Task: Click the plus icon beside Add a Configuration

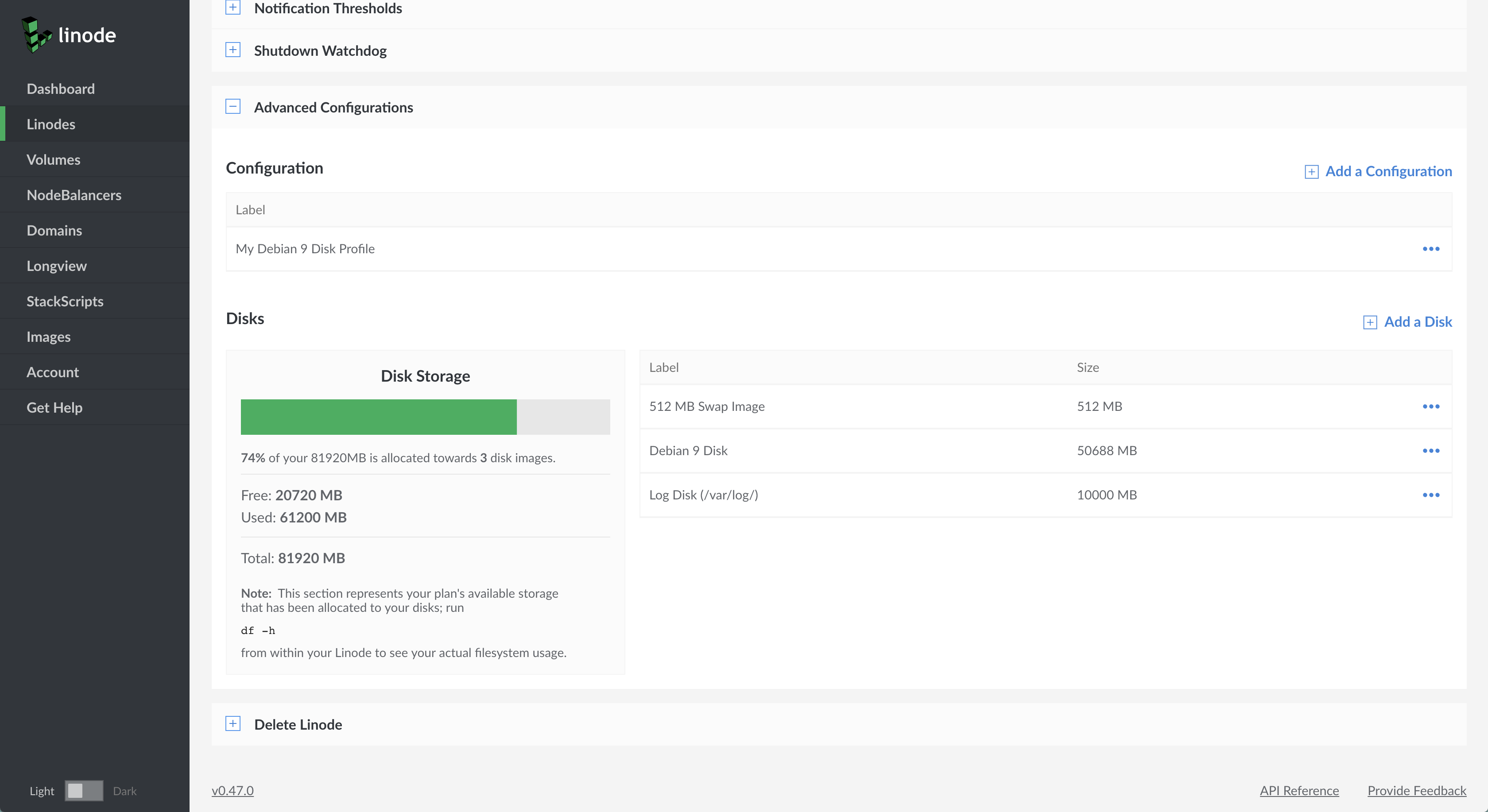Action: click(x=1311, y=171)
